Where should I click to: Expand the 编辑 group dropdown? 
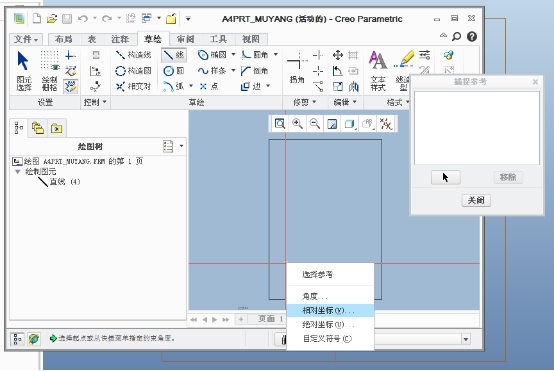pyautogui.click(x=345, y=102)
